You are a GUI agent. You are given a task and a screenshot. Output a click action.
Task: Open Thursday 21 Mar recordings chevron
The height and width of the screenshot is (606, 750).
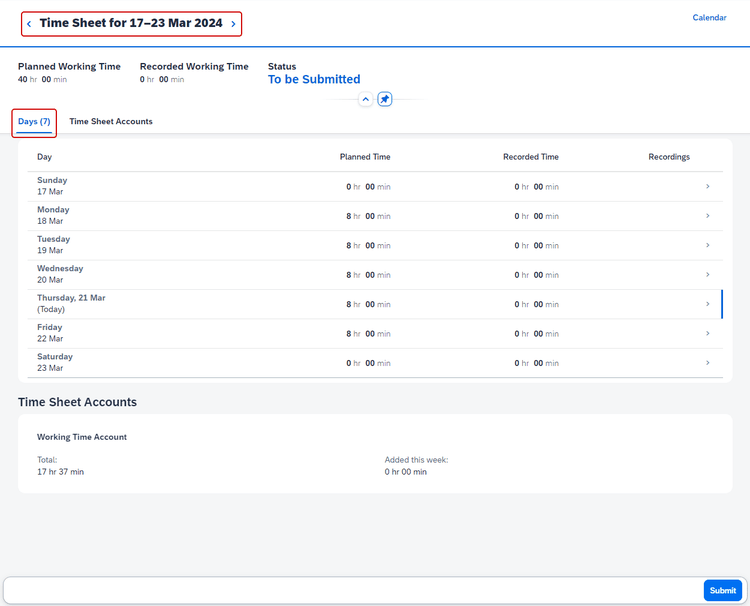click(x=707, y=304)
